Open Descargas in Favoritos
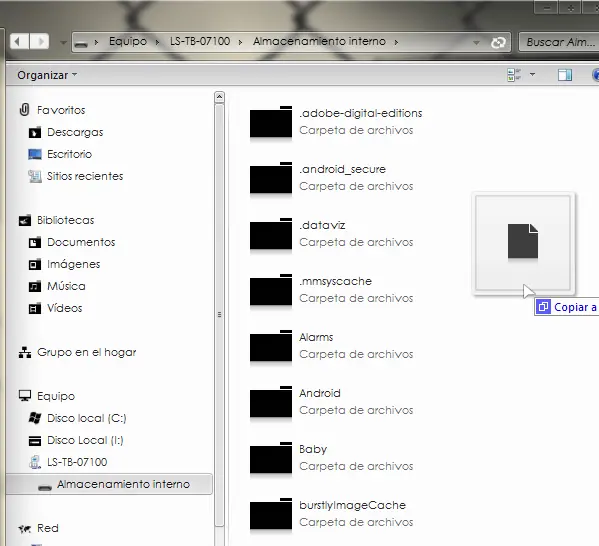This screenshot has height=546, width=599. (x=75, y=132)
